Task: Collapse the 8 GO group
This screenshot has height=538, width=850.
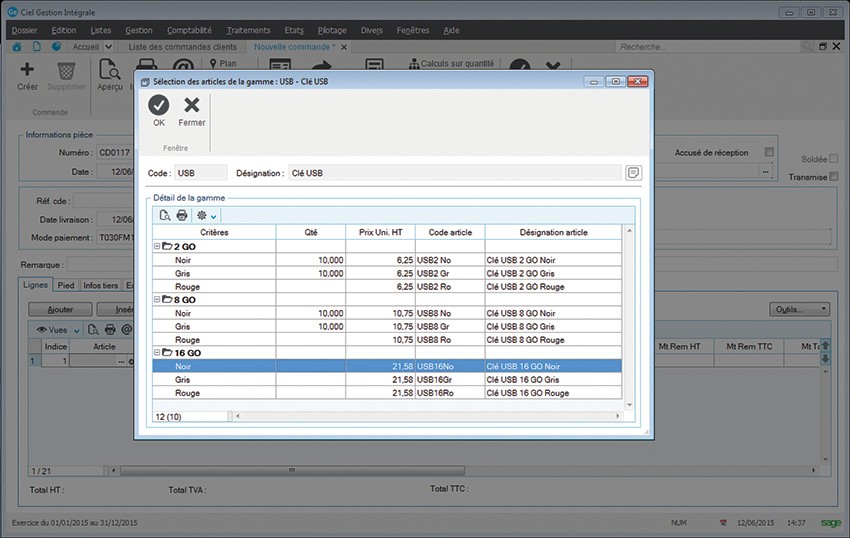Action: click(158, 299)
